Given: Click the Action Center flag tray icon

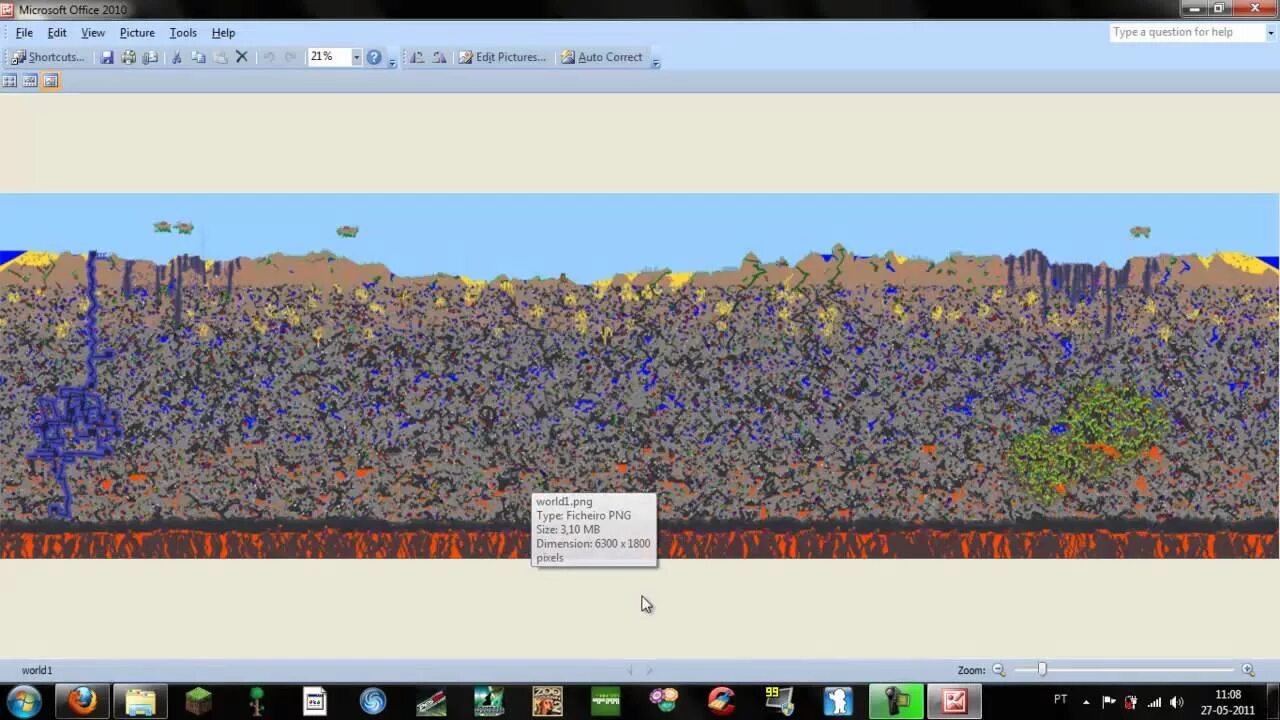Looking at the screenshot, I should coord(1109,702).
